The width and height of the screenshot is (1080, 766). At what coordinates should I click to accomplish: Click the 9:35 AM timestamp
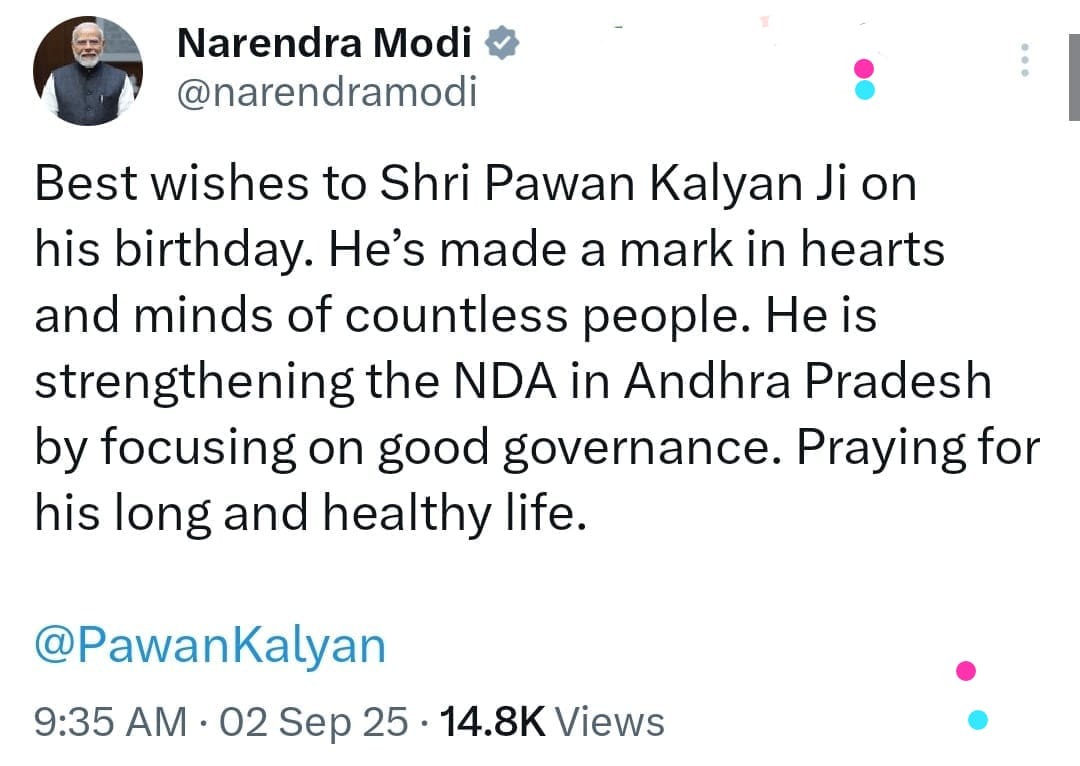tap(110, 722)
